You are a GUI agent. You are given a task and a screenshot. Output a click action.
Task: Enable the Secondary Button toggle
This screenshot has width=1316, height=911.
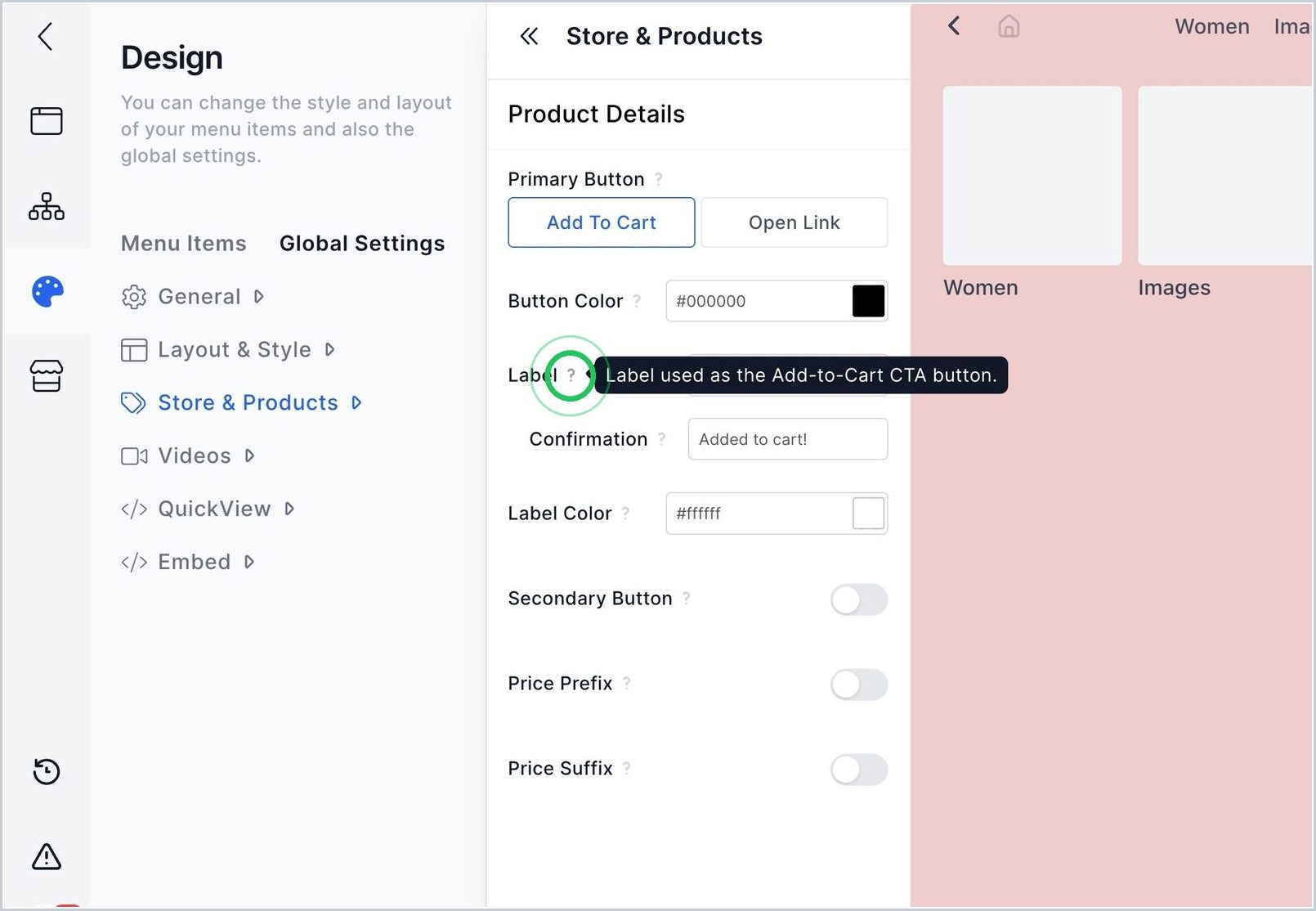[859, 599]
